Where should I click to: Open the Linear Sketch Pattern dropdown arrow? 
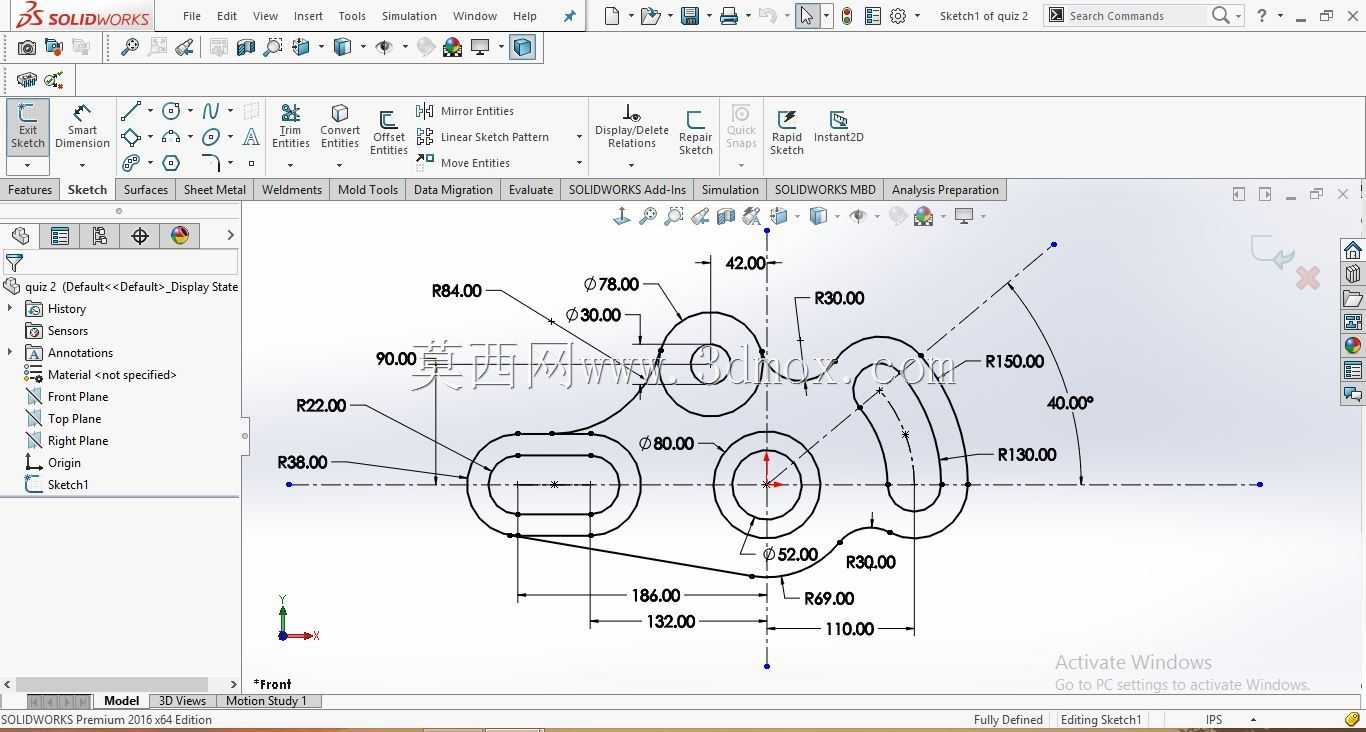tap(579, 137)
